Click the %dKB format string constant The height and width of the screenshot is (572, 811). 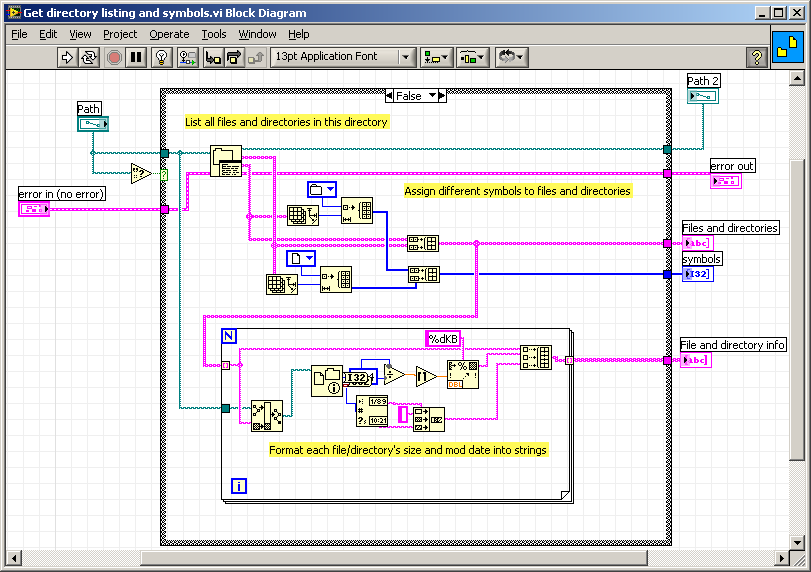point(443,339)
